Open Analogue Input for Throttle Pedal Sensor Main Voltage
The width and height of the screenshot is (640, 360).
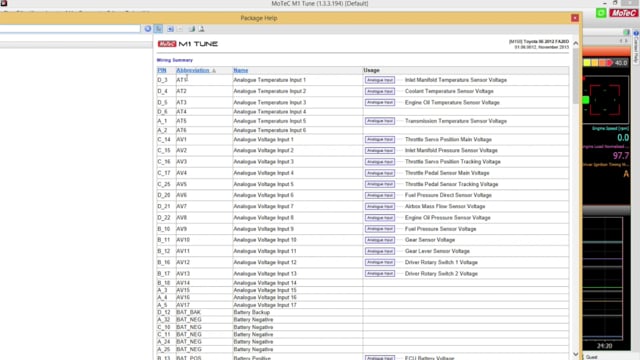point(380,173)
